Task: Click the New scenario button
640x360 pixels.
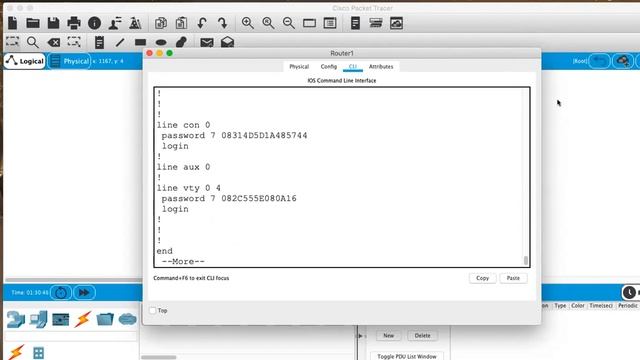Action: tap(389, 336)
